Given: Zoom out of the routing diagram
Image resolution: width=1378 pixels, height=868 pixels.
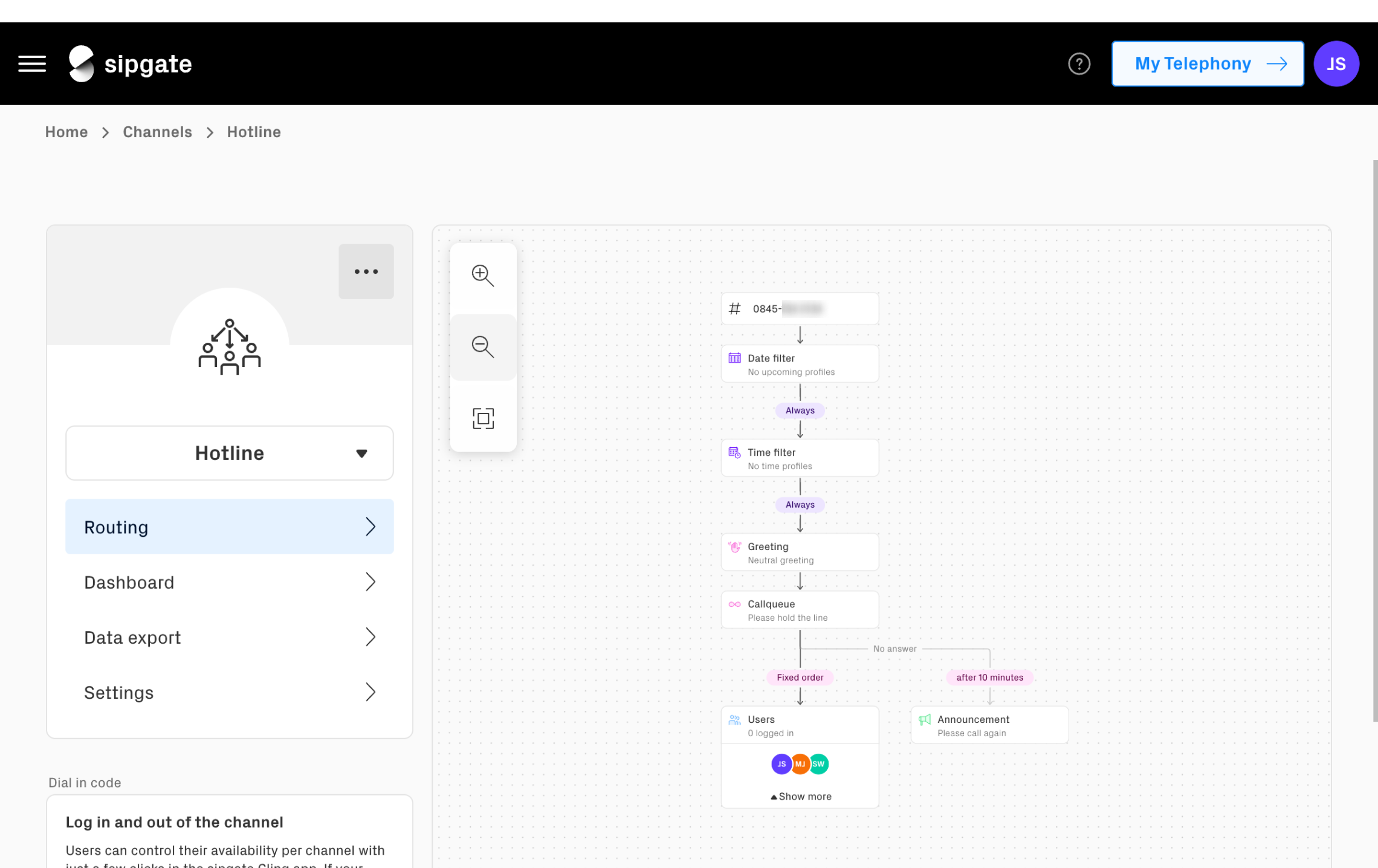Looking at the screenshot, I should coord(483,347).
